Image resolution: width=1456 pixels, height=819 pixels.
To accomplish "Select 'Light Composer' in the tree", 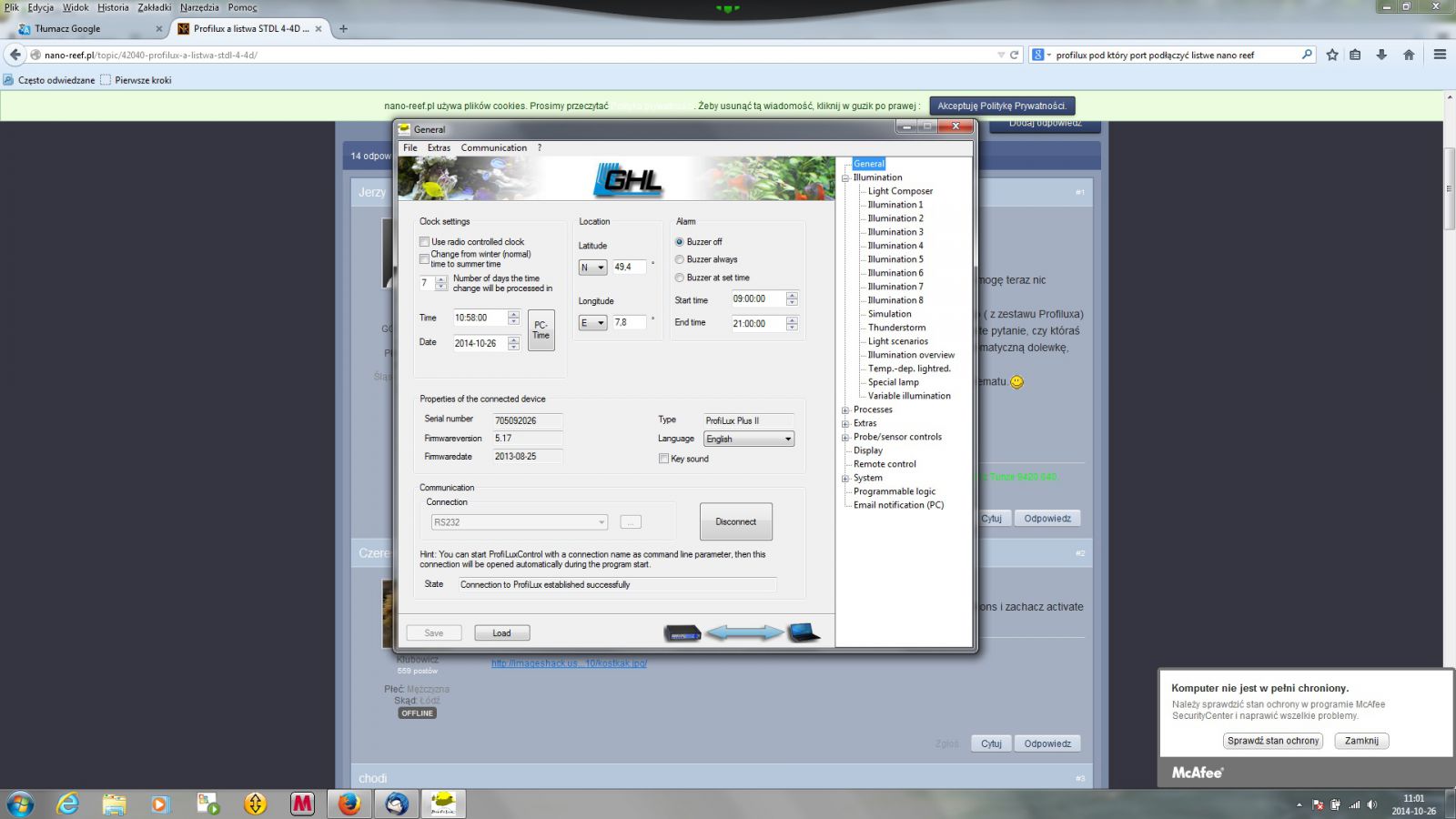I will [900, 191].
